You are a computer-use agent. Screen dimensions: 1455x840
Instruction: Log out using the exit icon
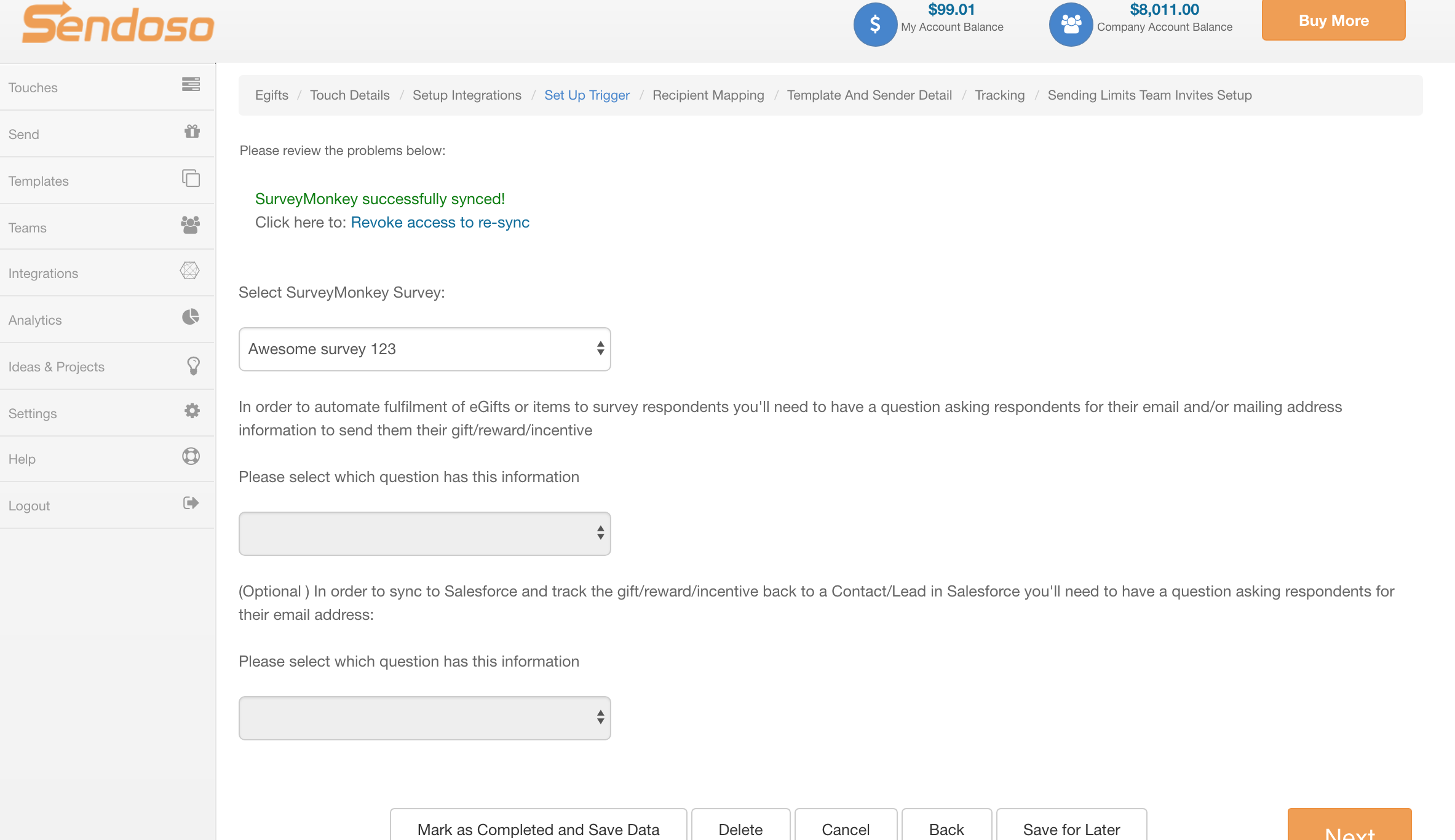coord(191,503)
